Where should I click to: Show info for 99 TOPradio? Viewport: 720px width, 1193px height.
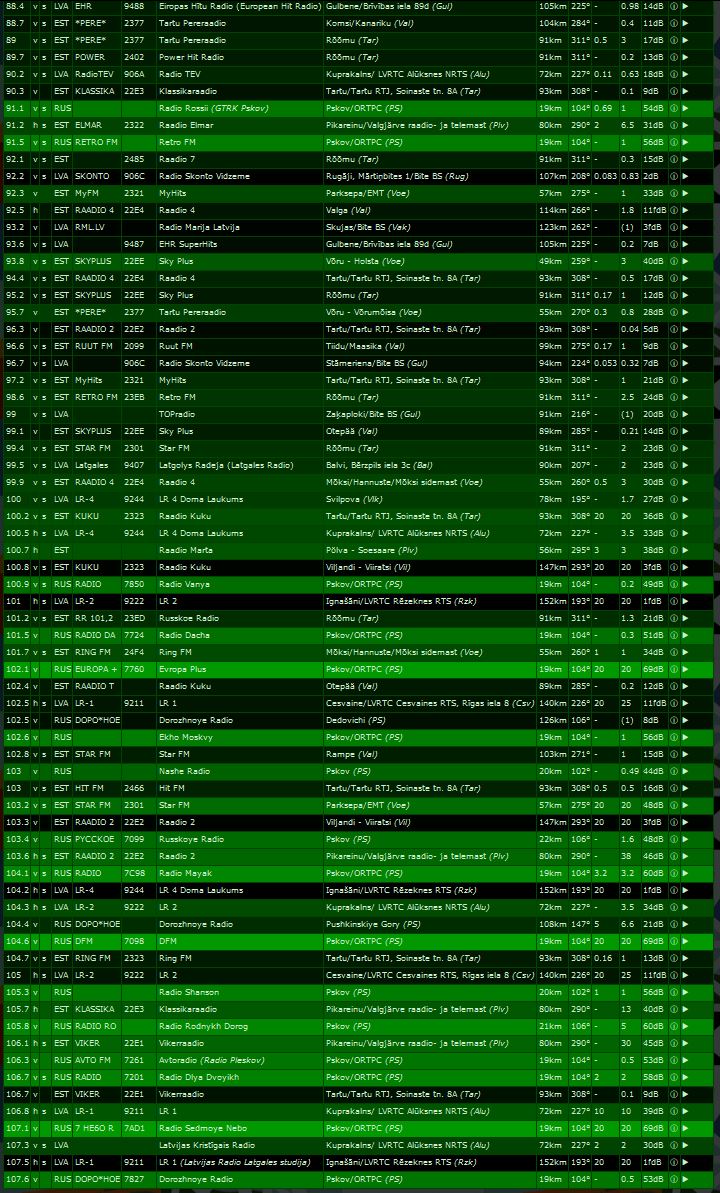pos(674,415)
